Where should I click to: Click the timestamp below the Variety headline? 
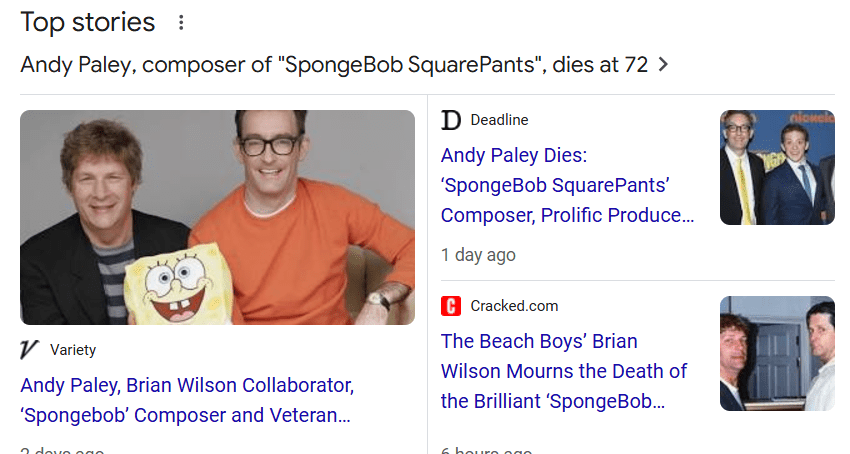click(62, 449)
